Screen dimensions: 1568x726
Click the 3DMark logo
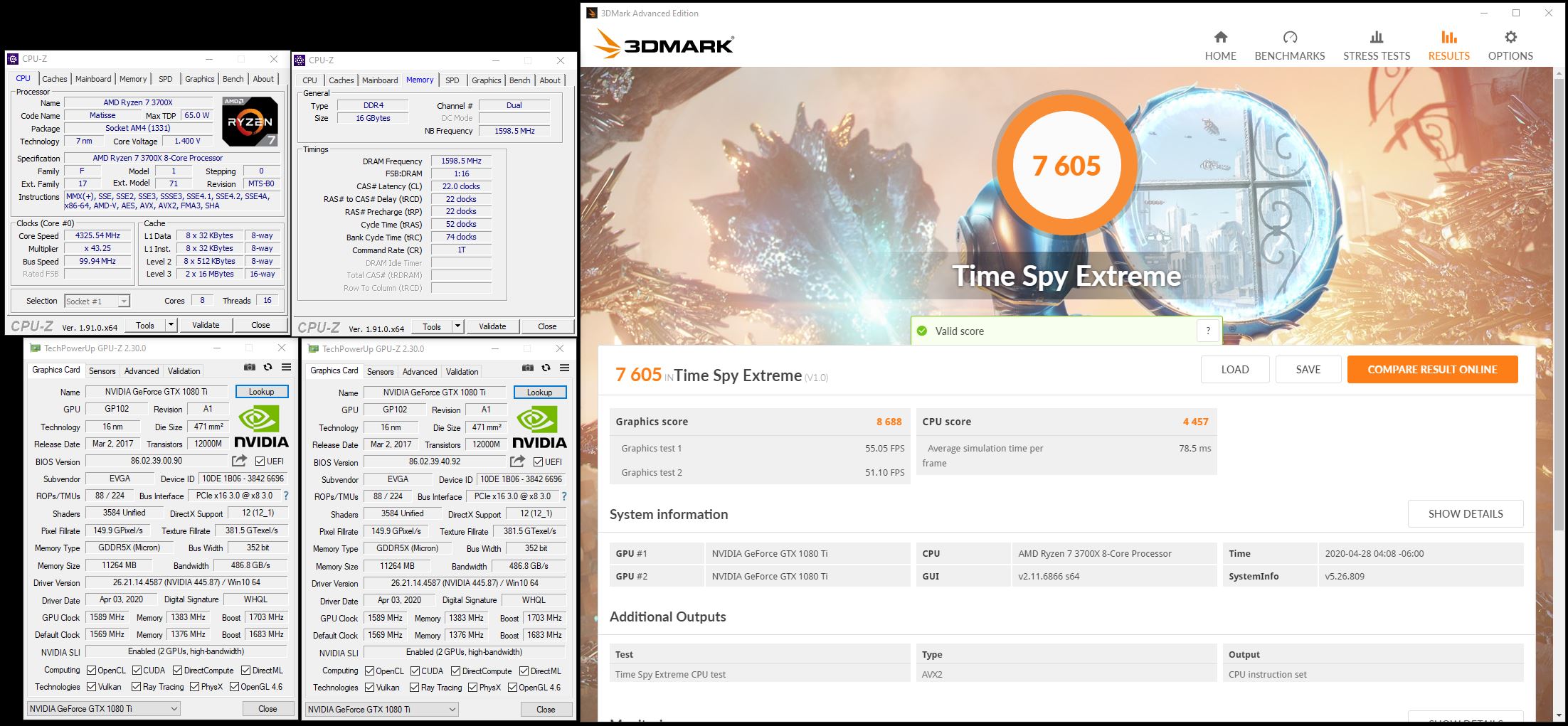coord(663,44)
